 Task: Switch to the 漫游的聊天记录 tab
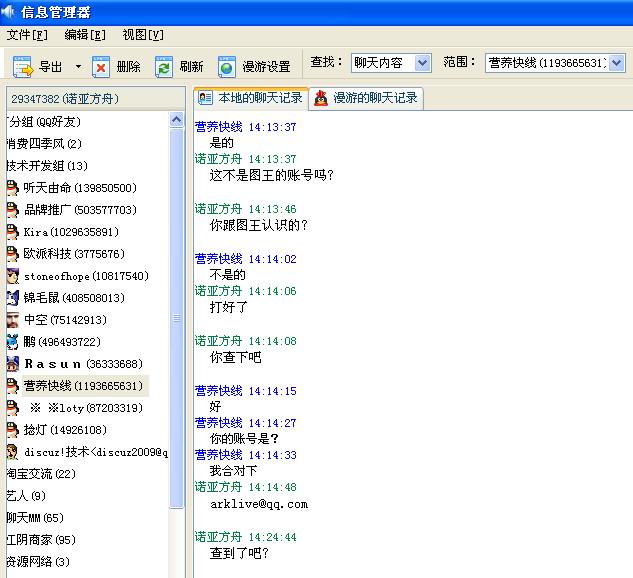coord(366,98)
